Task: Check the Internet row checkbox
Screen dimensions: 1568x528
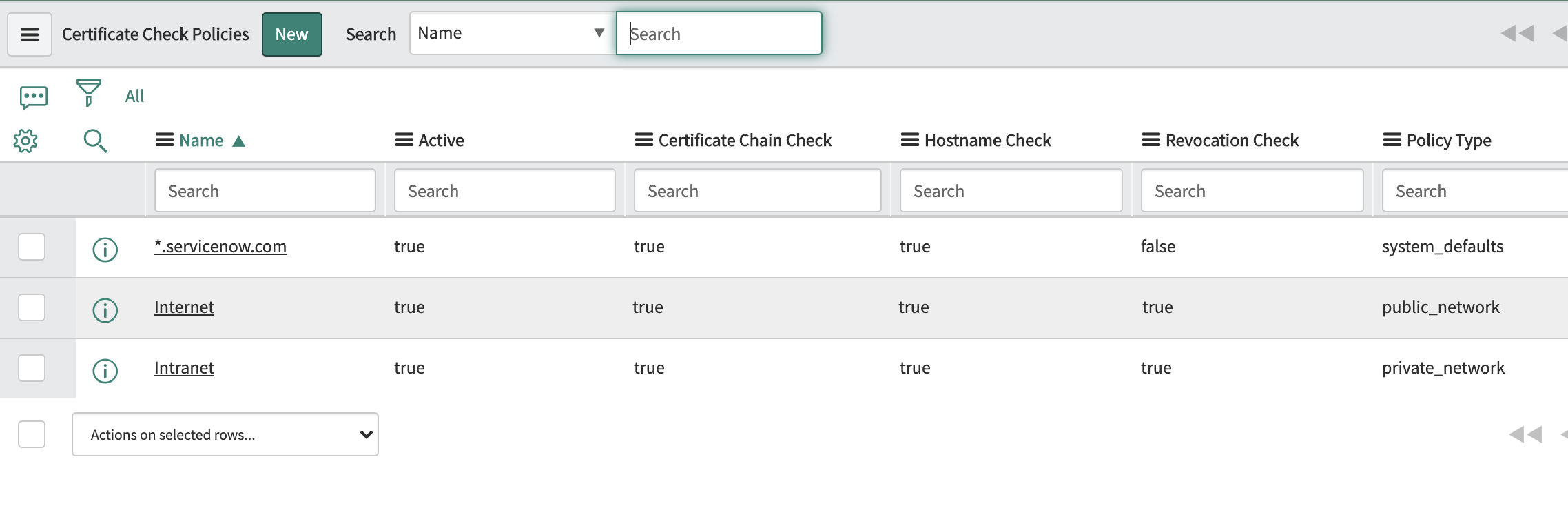Action: coord(32,307)
